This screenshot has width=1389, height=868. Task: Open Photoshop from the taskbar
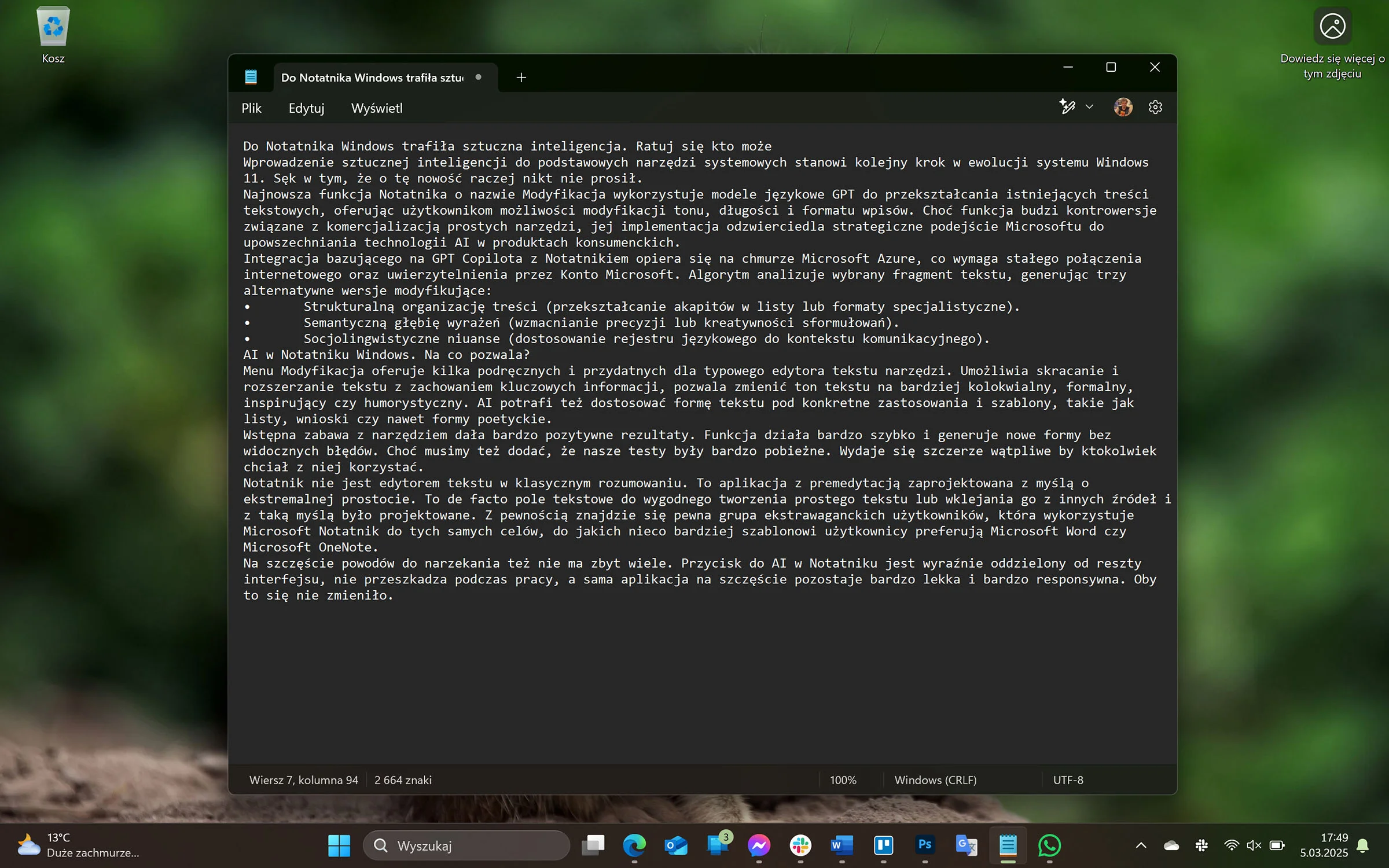click(925, 845)
